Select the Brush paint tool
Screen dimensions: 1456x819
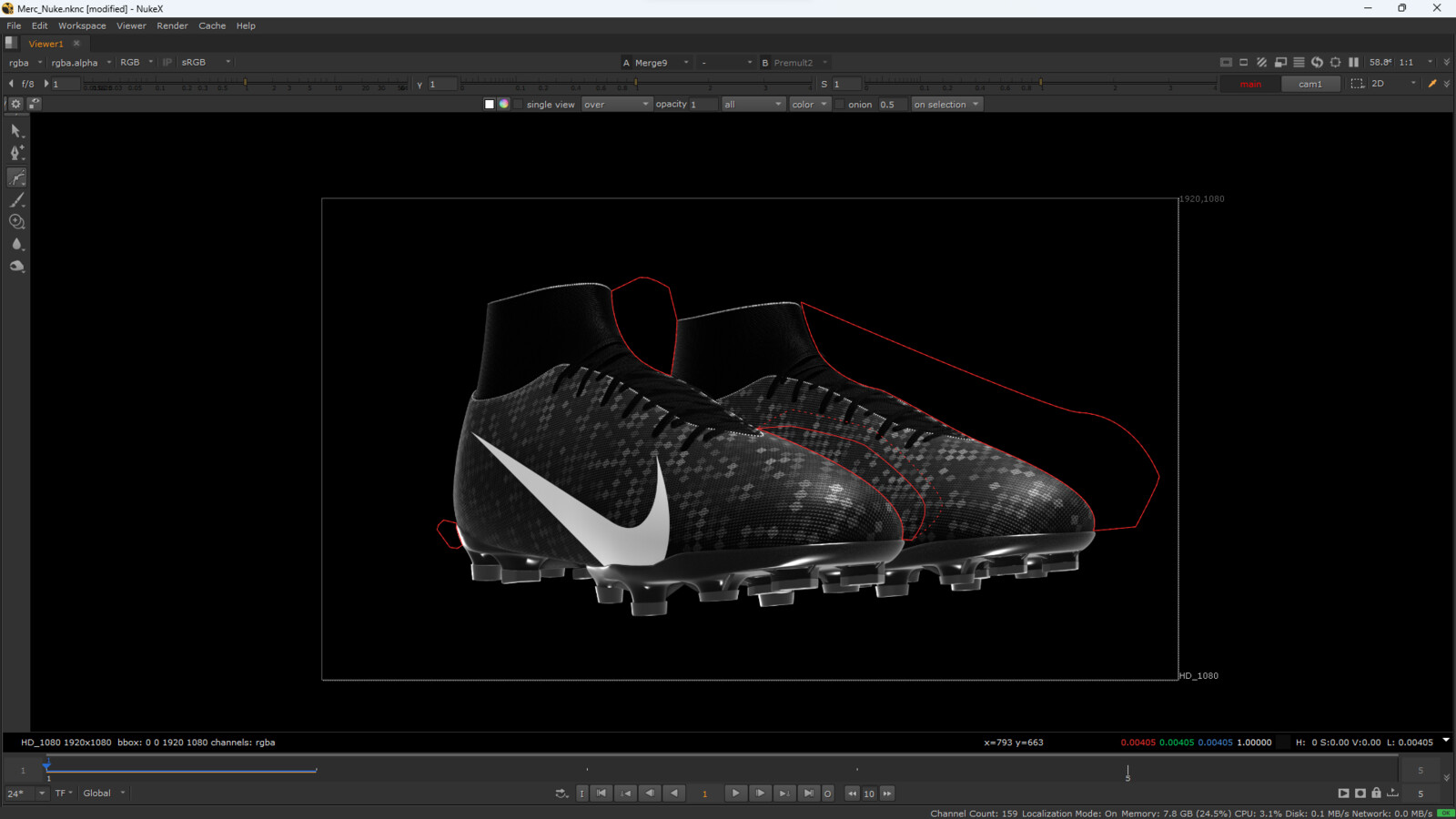point(16,200)
